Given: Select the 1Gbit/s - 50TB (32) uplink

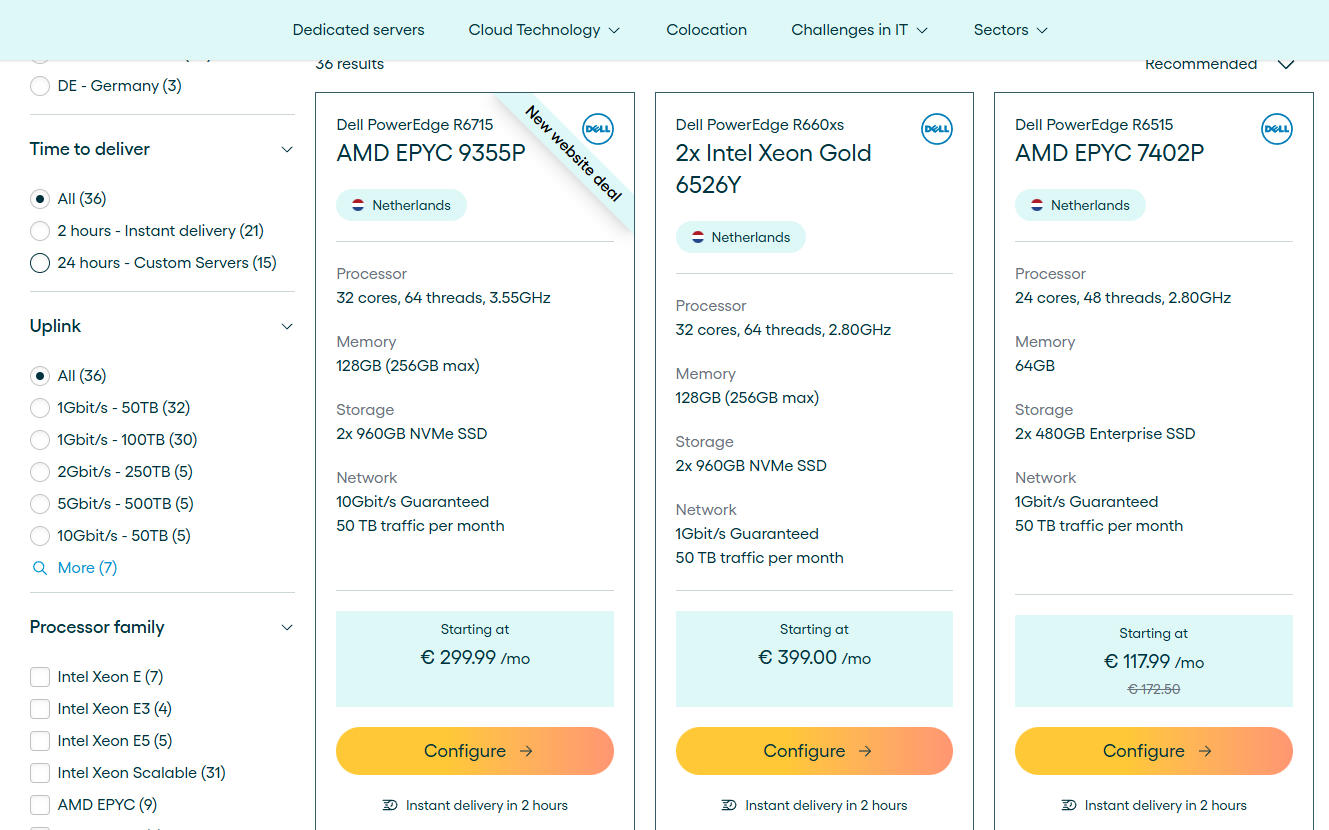Looking at the screenshot, I should 40,408.
